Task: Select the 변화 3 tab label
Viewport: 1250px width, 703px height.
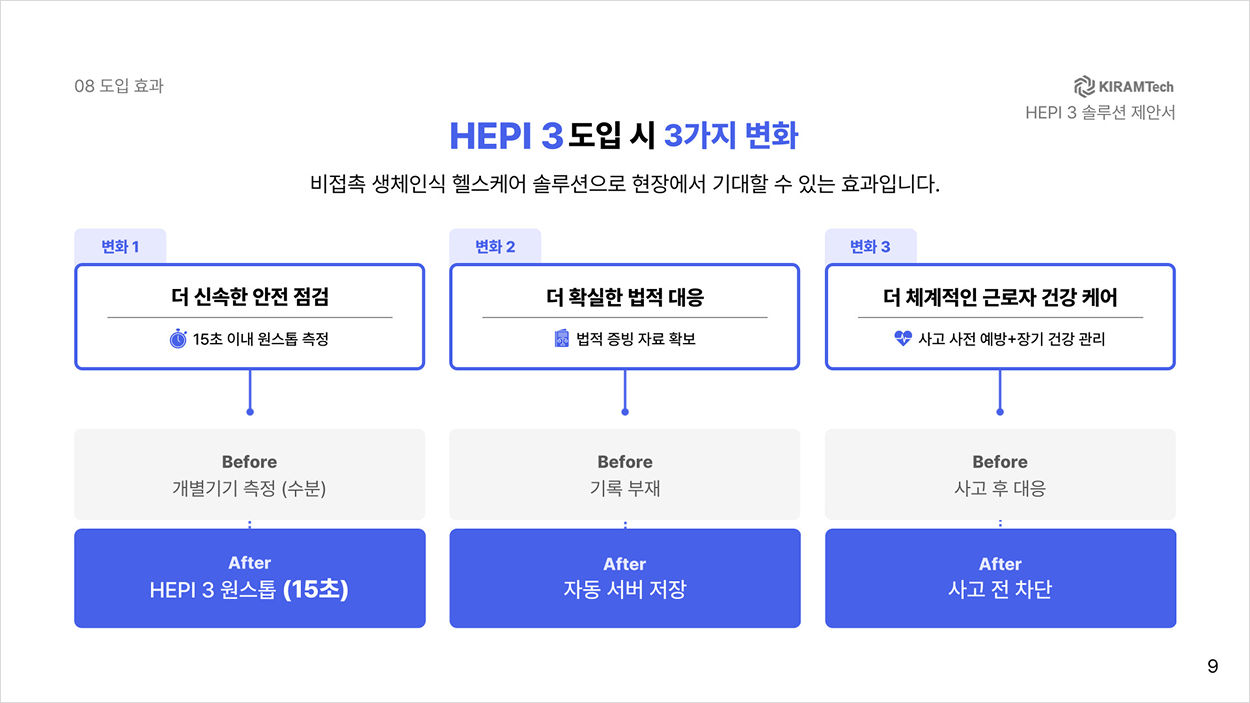Action: (870, 246)
